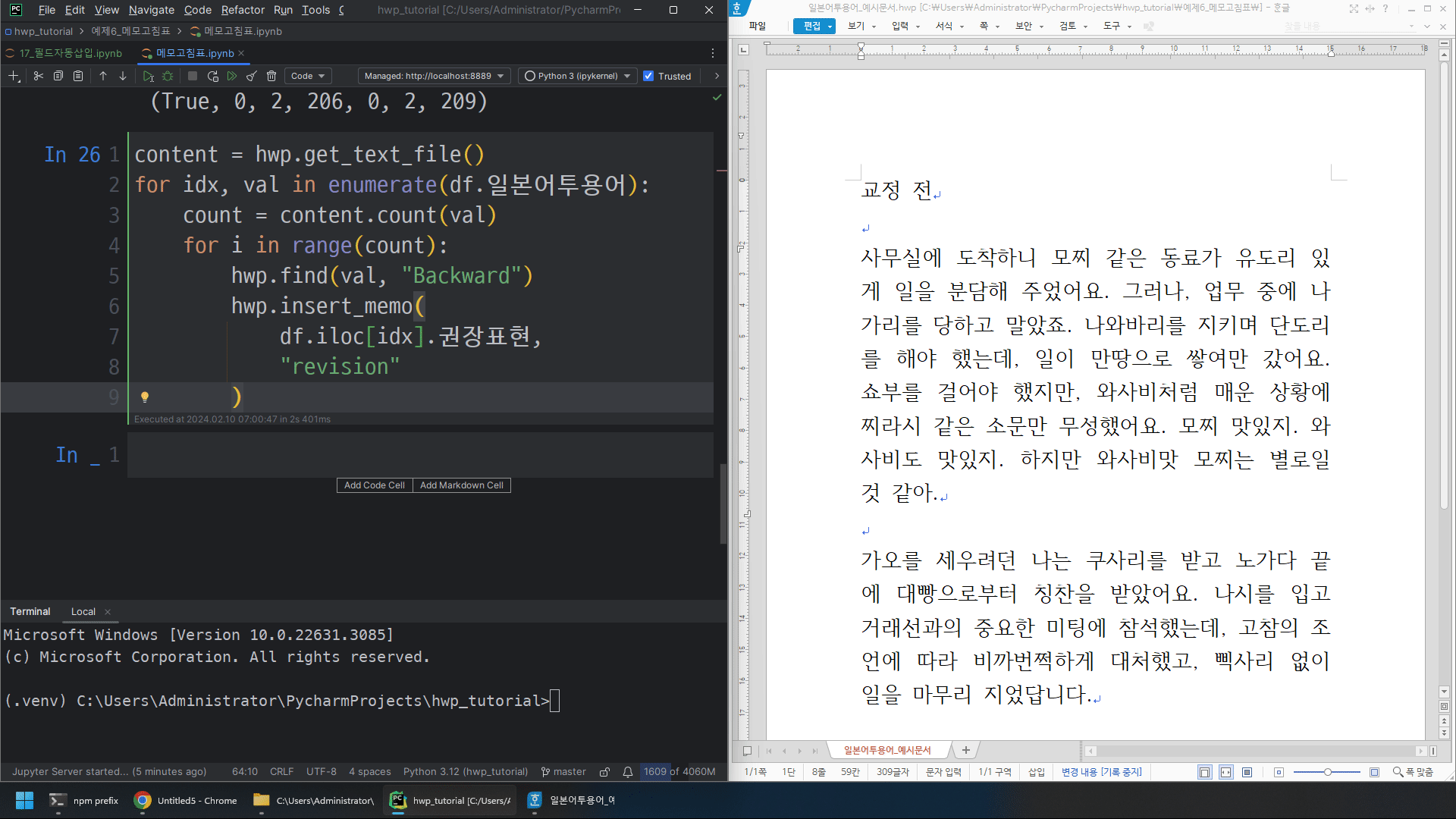Click the debug cell bug icon
Image resolution: width=1456 pixels, height=819 pixels.
point(168,76)
